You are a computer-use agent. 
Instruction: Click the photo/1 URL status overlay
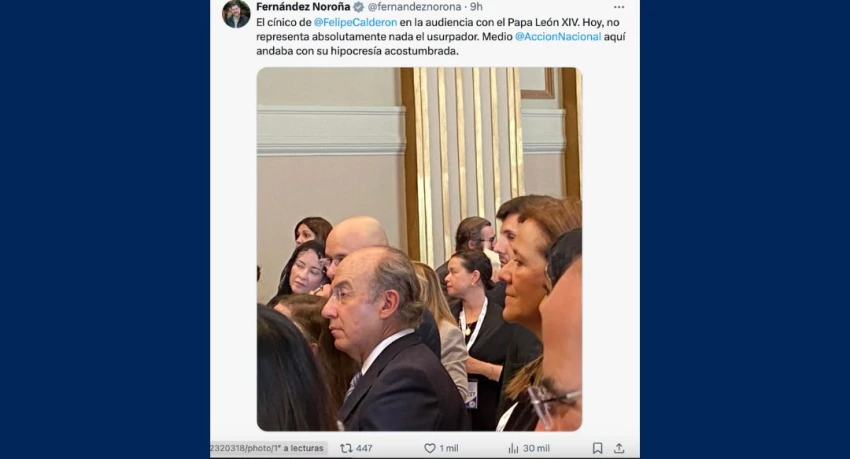pos(269,448)
